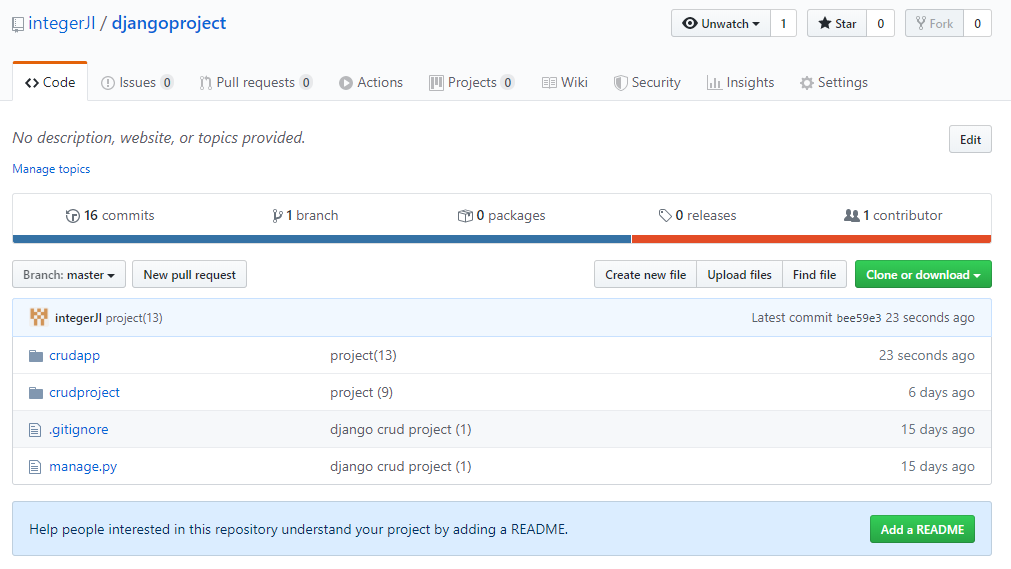Click the crudproject folder icon
Screen dimensions: 1011x569
point(36,392)
